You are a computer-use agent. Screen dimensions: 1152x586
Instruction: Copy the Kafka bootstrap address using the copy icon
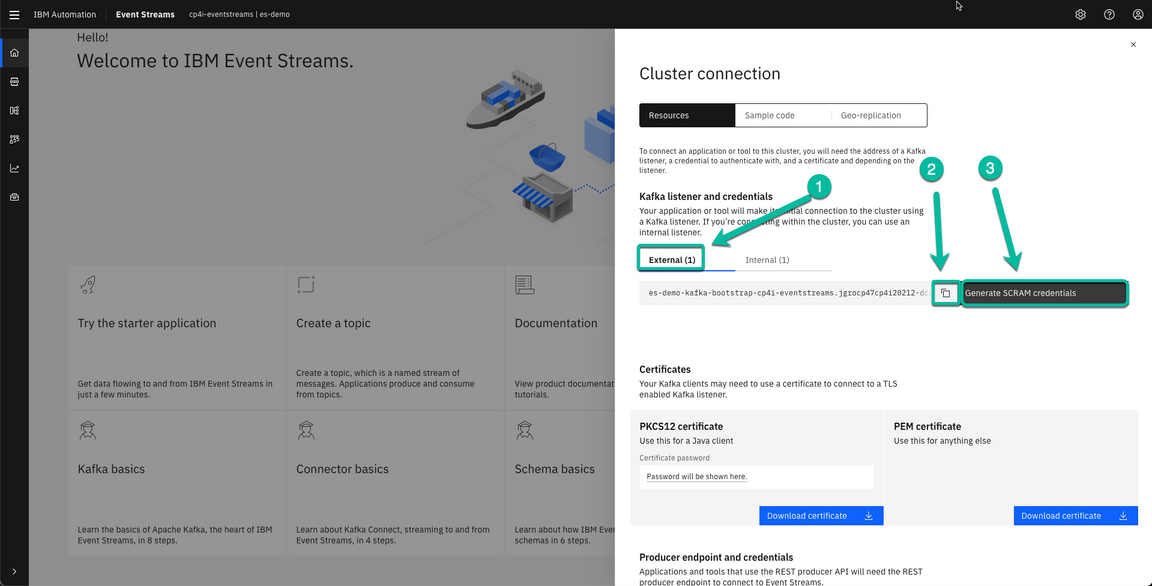click(x=945, y=293)
